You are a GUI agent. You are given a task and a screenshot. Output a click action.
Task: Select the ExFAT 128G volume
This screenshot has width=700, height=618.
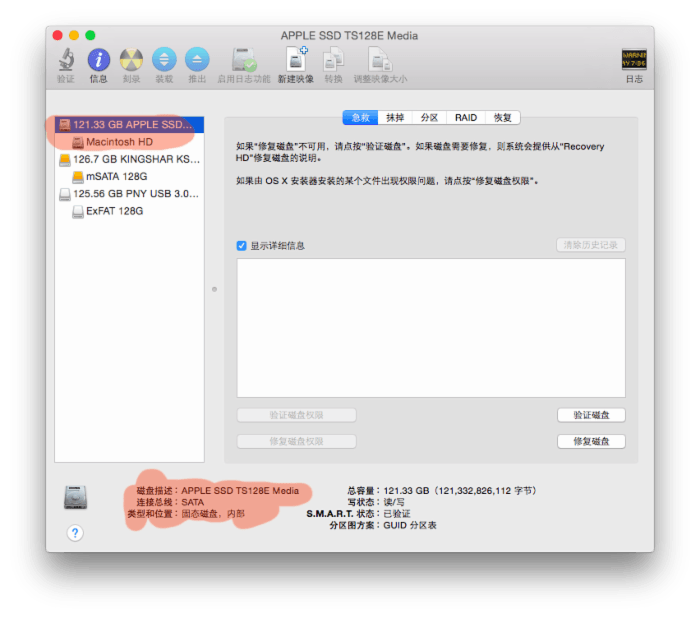point(114,211)
